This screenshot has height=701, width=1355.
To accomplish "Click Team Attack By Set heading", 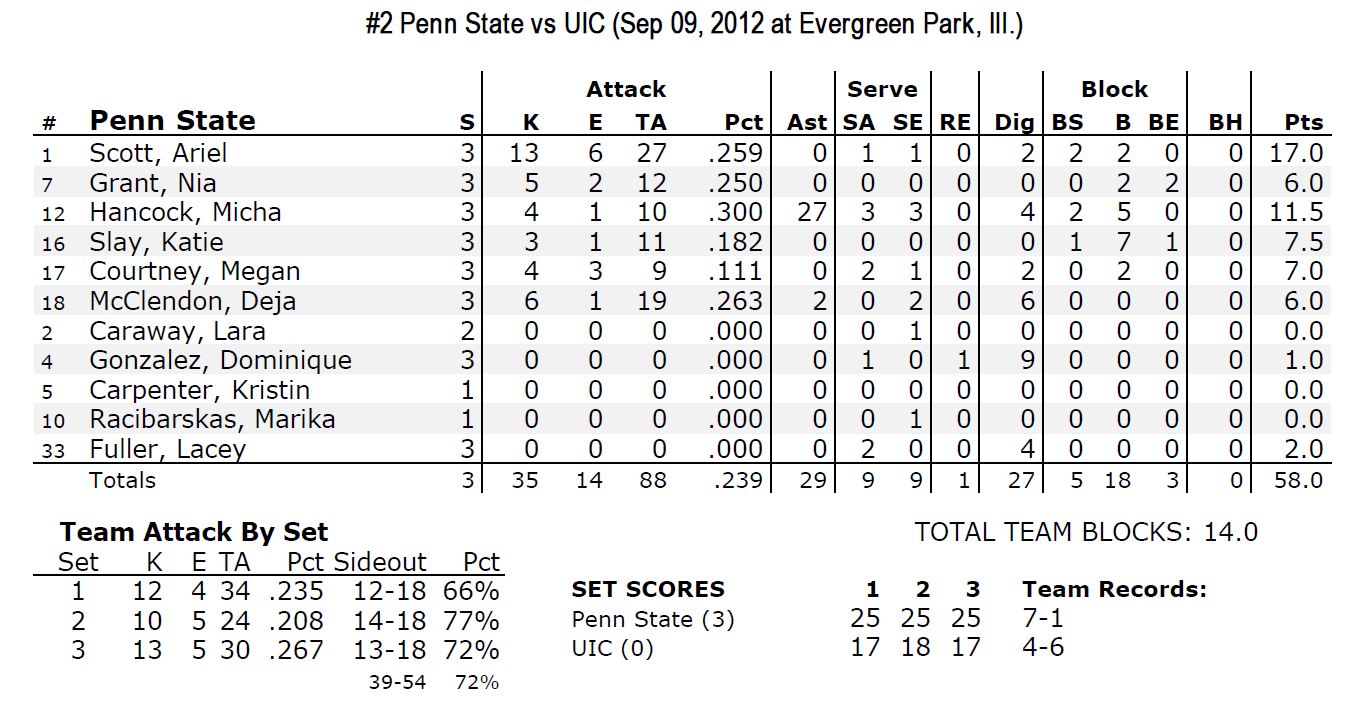I will click(x=193, y=532).
